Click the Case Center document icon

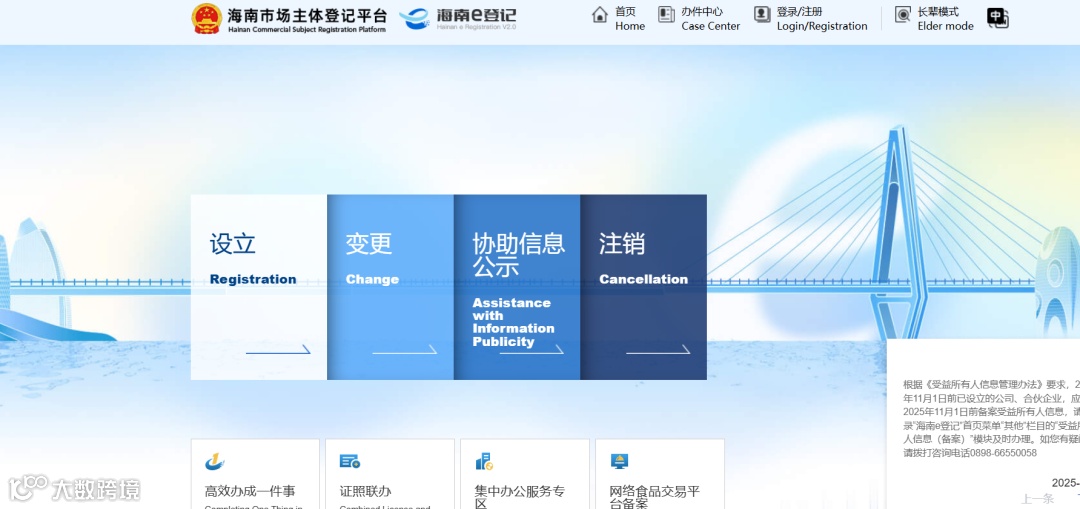coord(666,14)
